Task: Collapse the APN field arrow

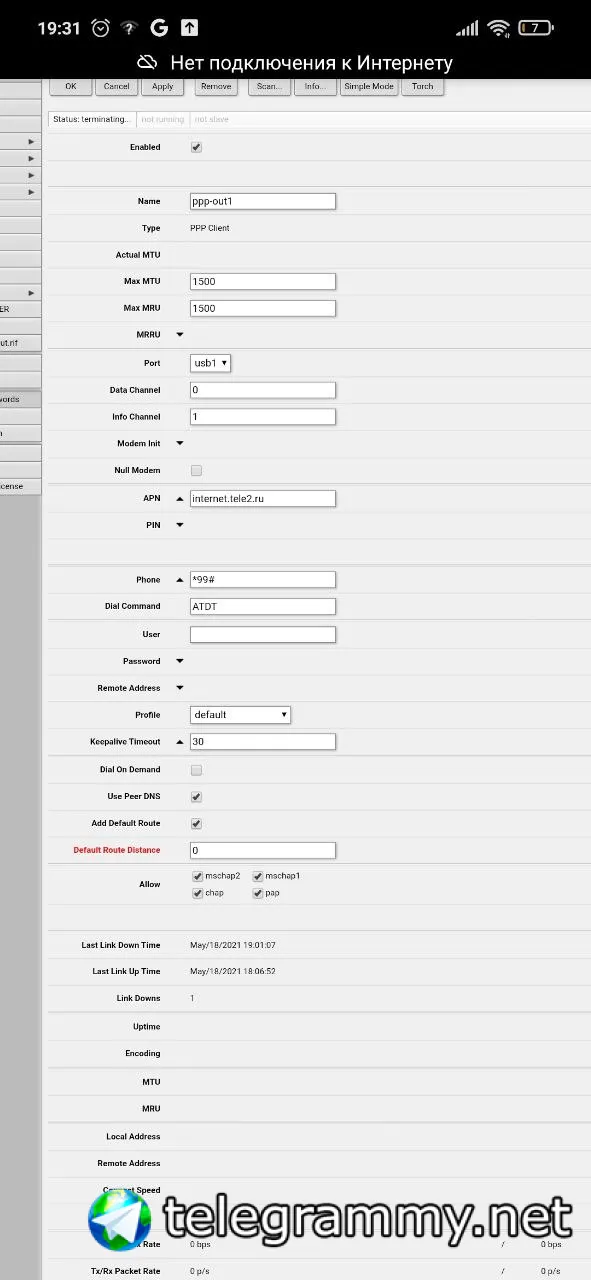Action: [180, 498]
